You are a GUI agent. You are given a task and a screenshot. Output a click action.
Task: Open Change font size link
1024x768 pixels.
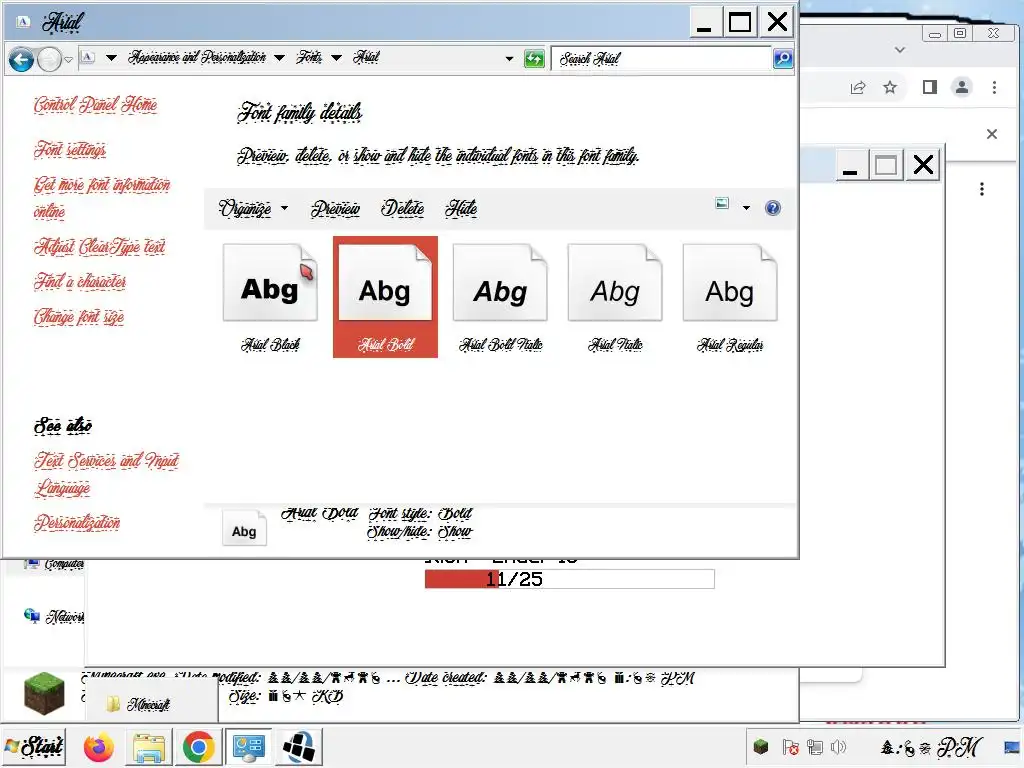pyautogui.click(x=79, y=317)
